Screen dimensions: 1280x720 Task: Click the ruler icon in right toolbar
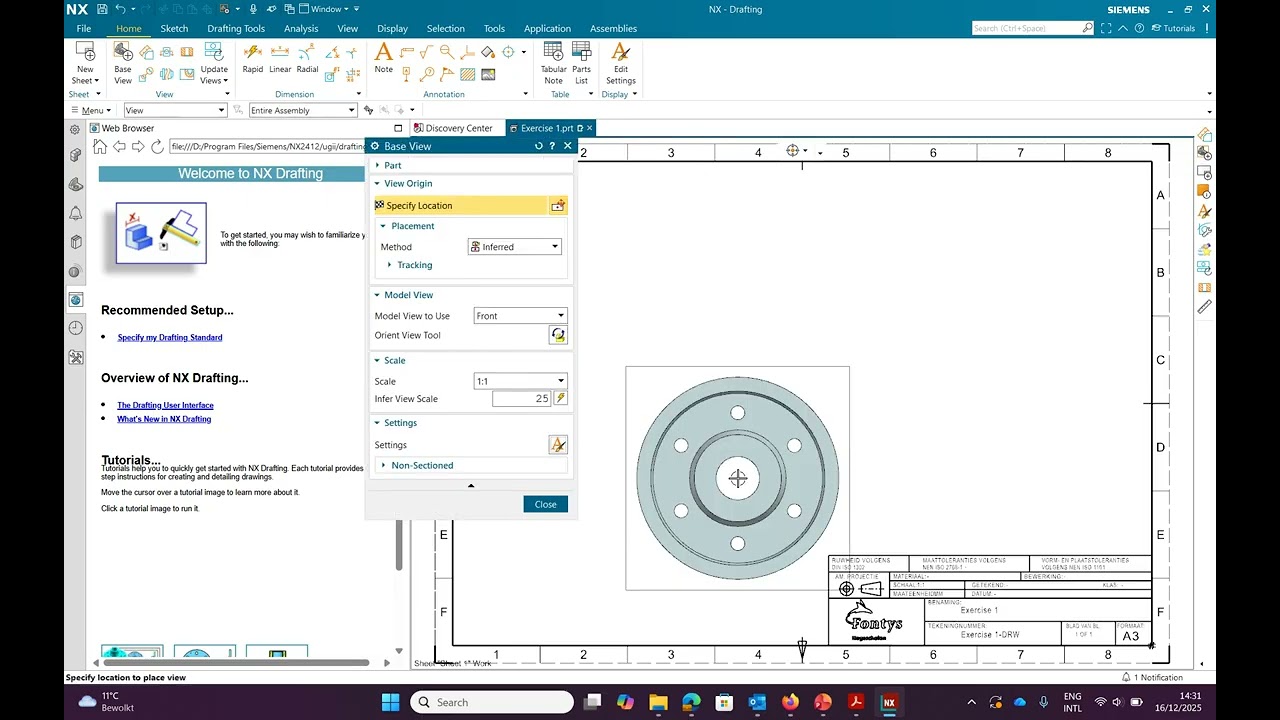[x=1204, y=307]
